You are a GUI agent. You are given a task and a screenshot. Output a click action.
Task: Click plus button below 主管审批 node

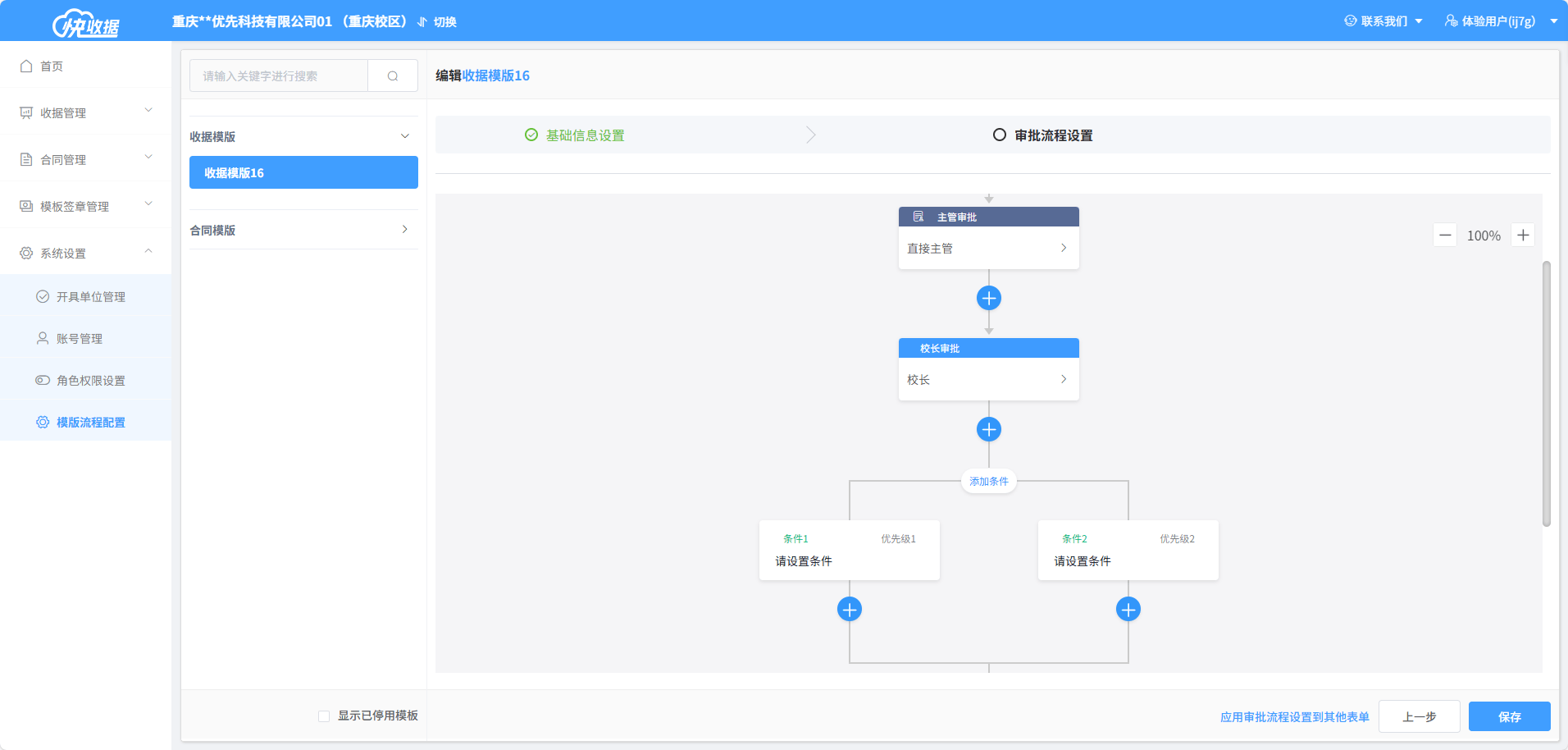coord(988,298)
